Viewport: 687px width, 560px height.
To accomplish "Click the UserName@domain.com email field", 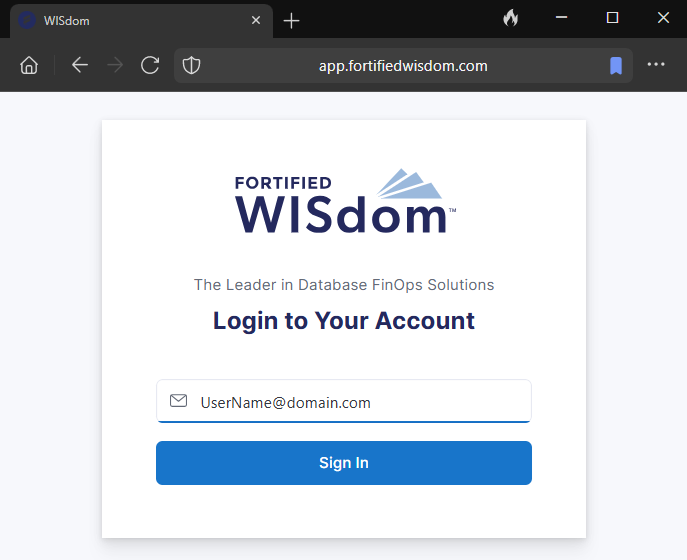I will pos(344,401).
